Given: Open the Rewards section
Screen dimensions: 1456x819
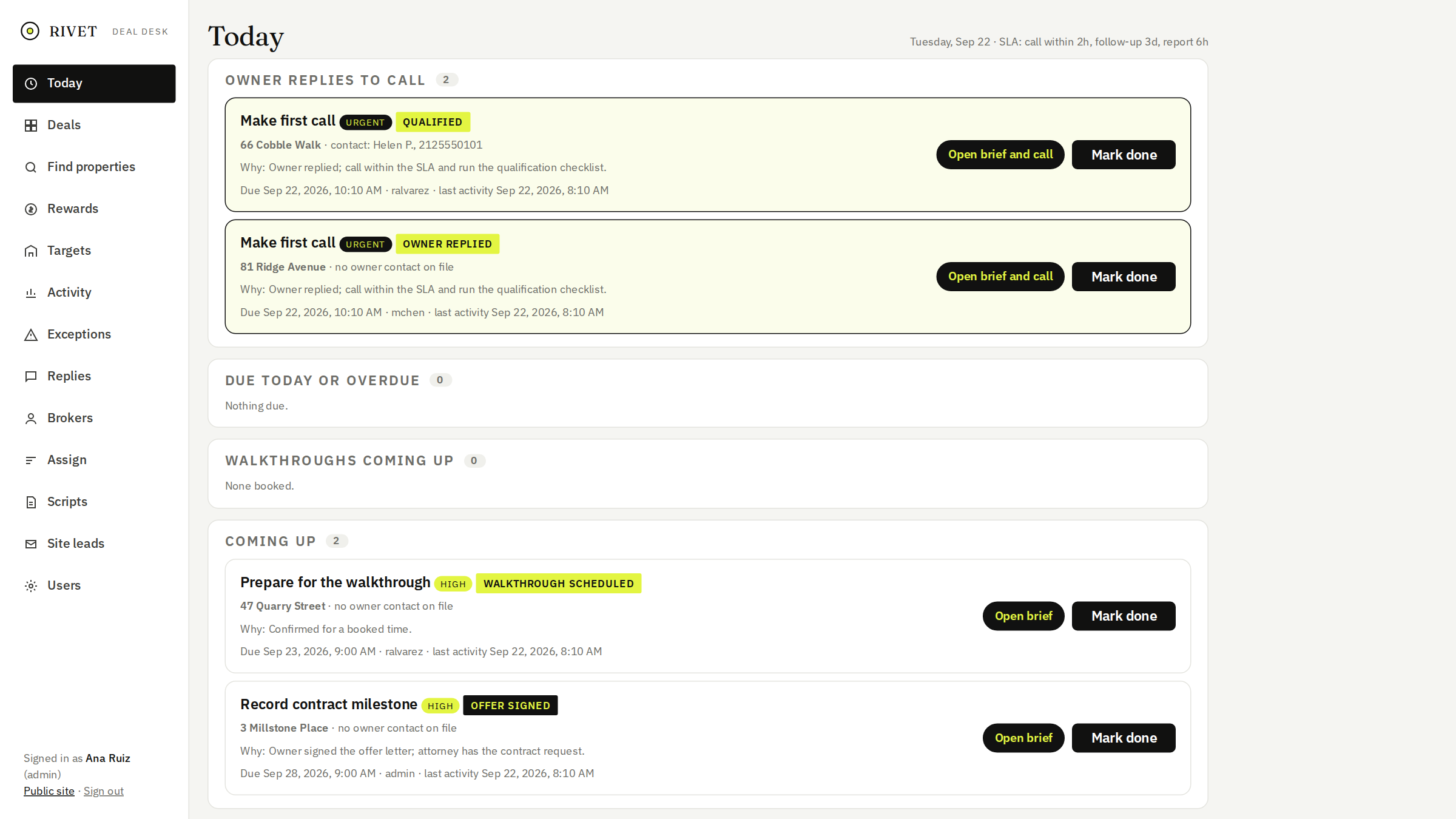Looking at the screenshot, I should 94,209.
